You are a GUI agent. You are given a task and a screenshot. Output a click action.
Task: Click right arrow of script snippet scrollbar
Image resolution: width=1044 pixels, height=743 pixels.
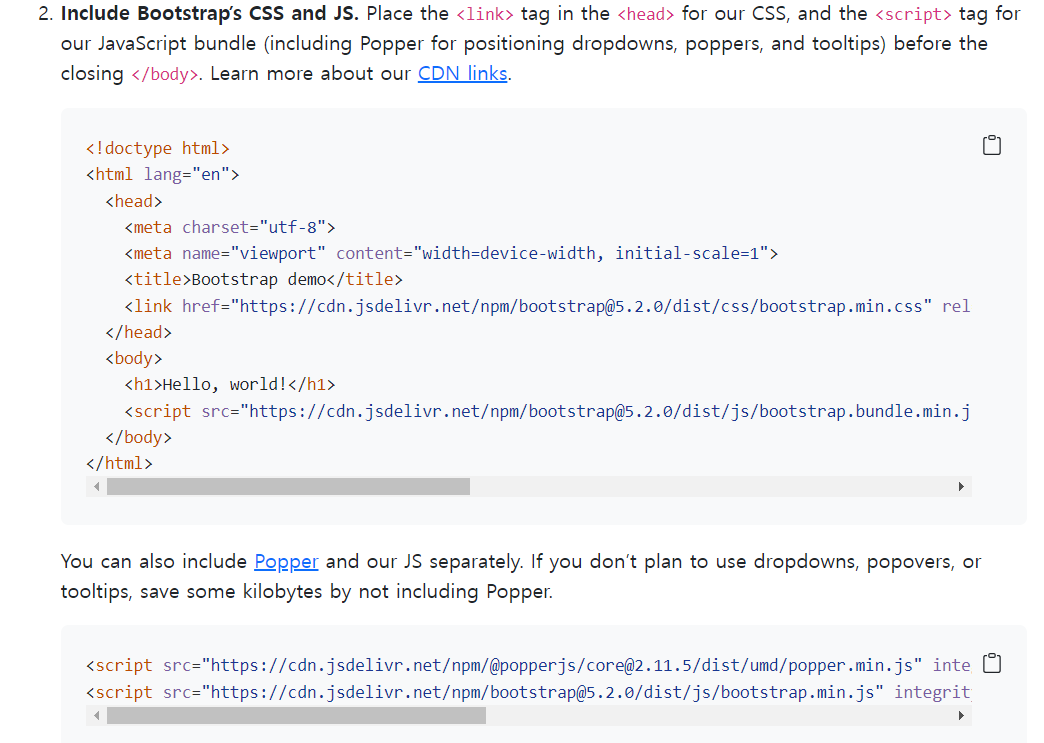coord(961,716)
